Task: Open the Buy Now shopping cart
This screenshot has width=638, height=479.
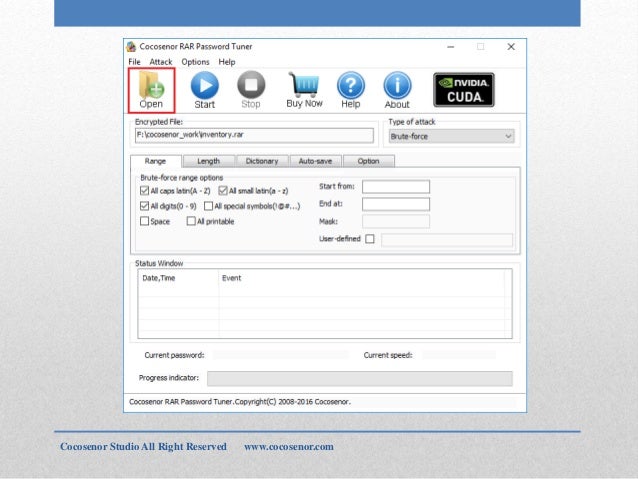Action: click(x=304, y=85)
